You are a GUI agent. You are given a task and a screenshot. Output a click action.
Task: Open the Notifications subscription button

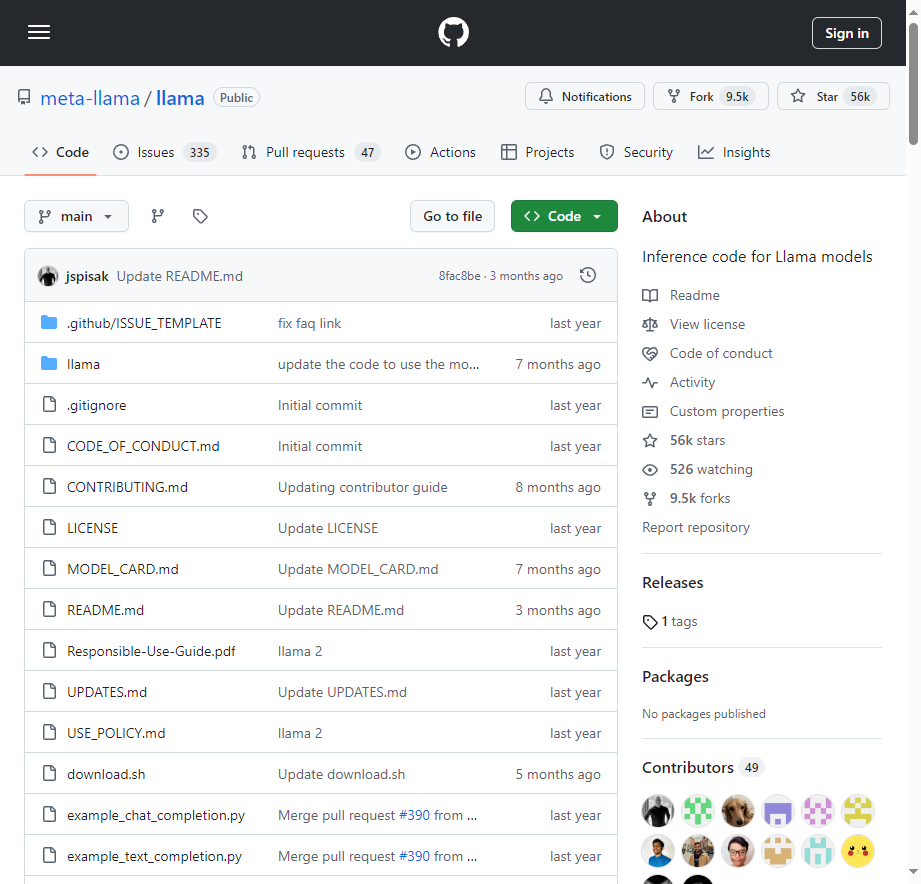(584, 96)
